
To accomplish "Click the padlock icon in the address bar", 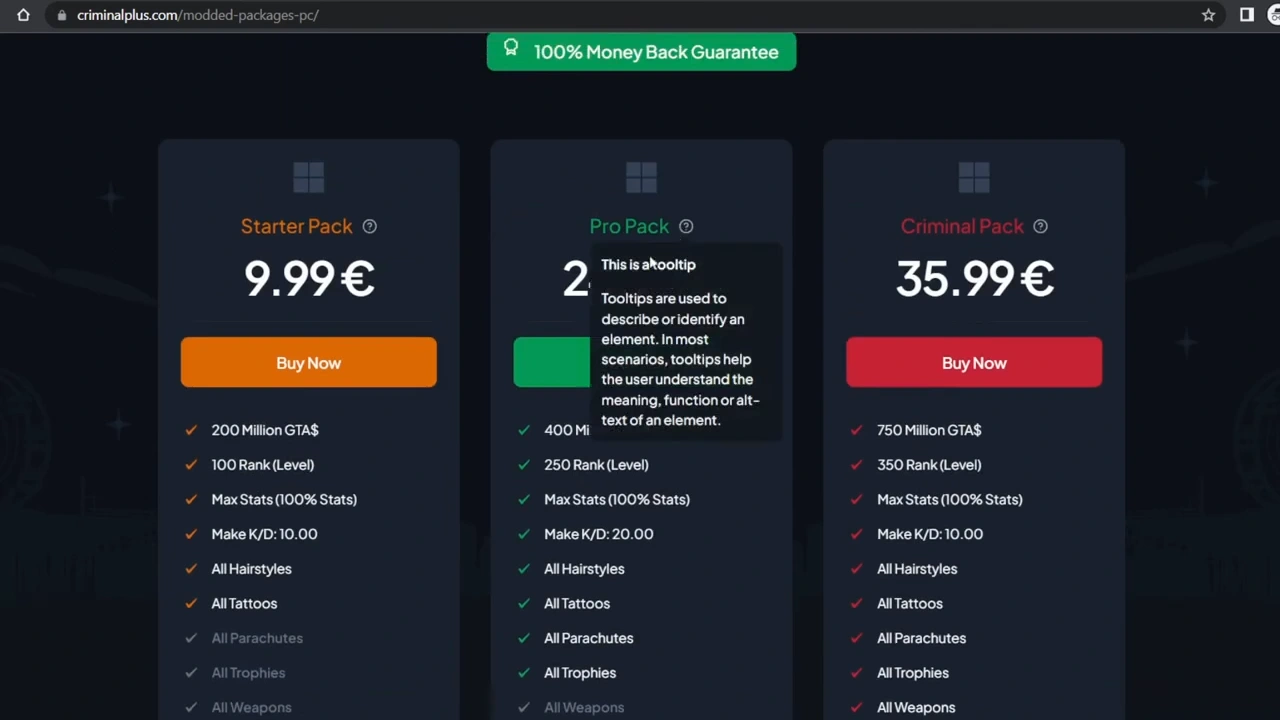I will coord(62,15).
